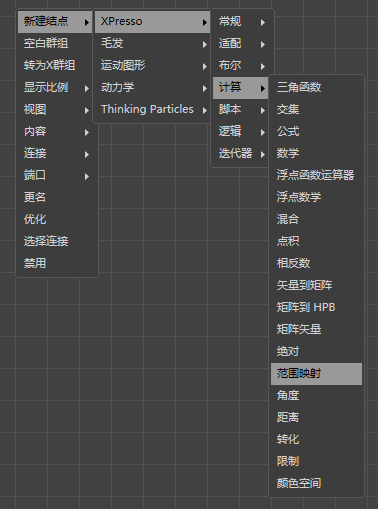Open the 新建结点 submenu
Viewport: 378px width, 509px height.
point(55,22)
